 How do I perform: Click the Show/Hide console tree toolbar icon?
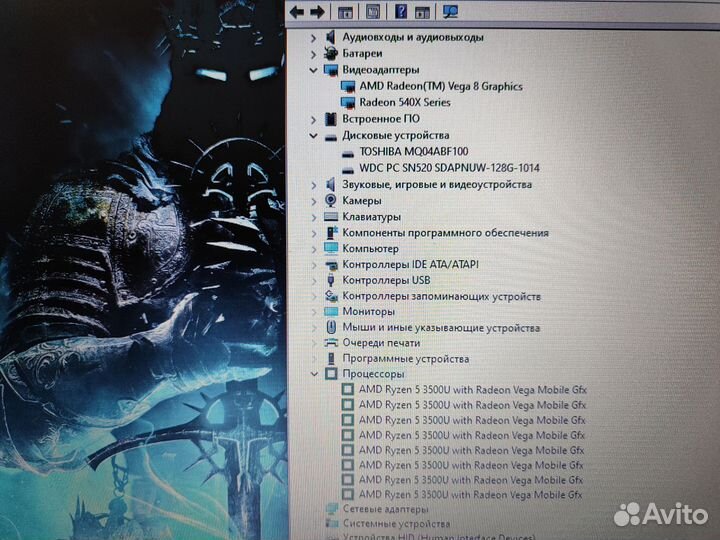[x=345, y=12]
